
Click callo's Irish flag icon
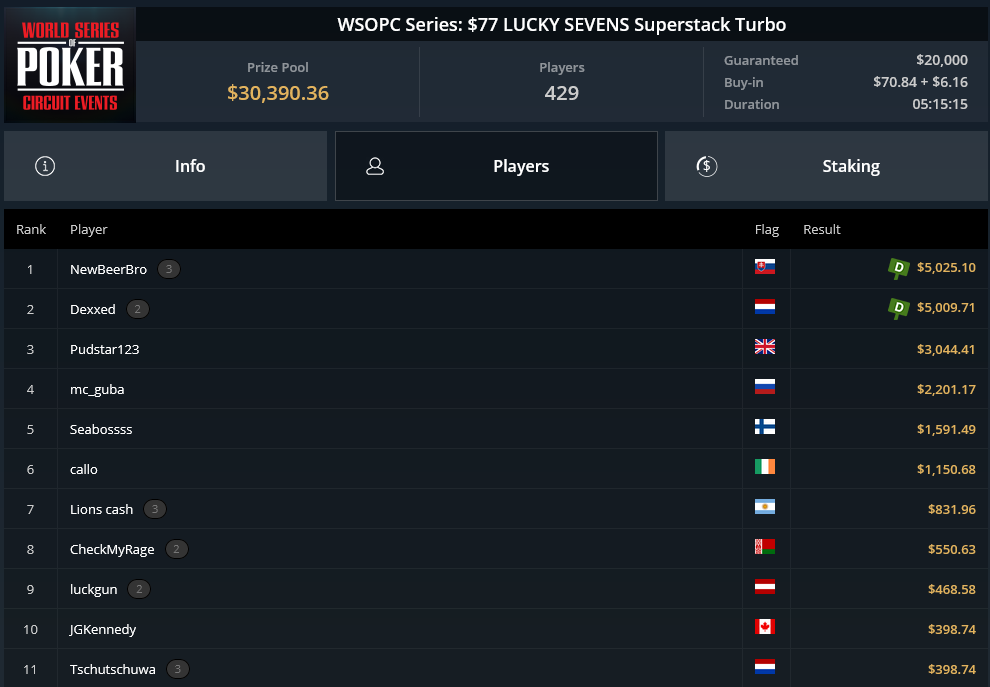(765, 467)
